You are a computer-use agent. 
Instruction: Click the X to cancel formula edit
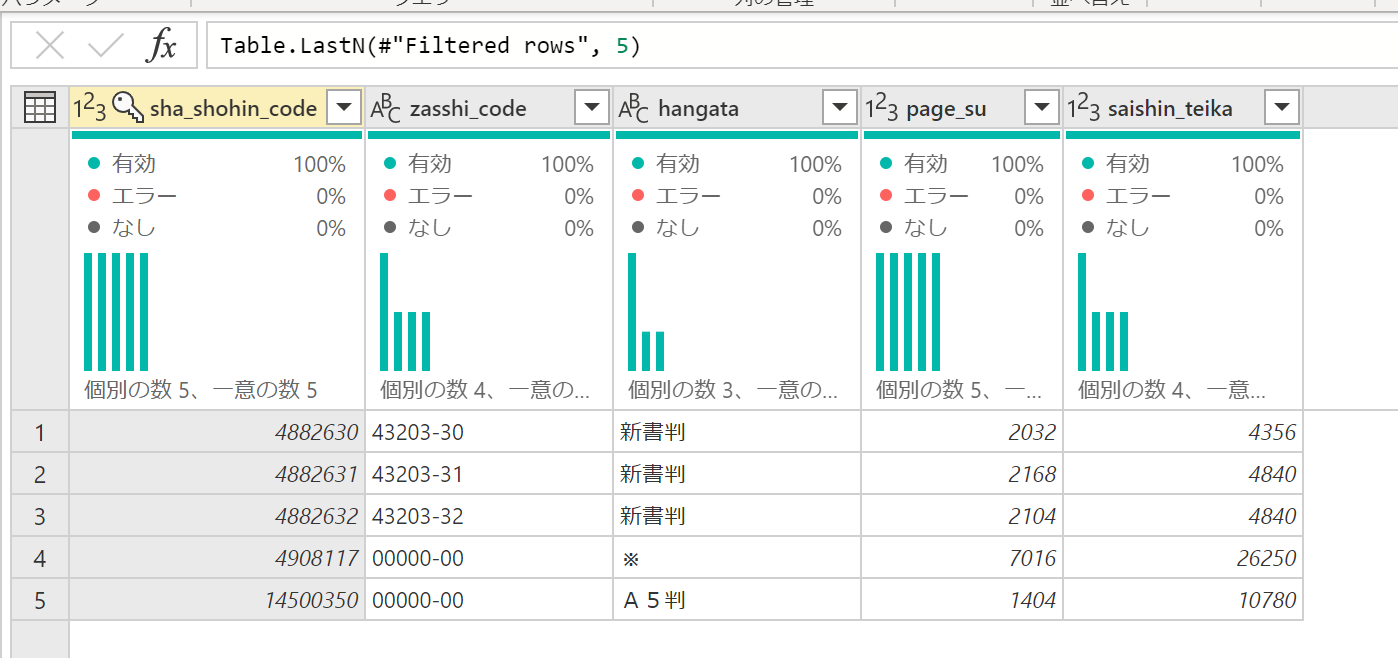pos(51,45)
